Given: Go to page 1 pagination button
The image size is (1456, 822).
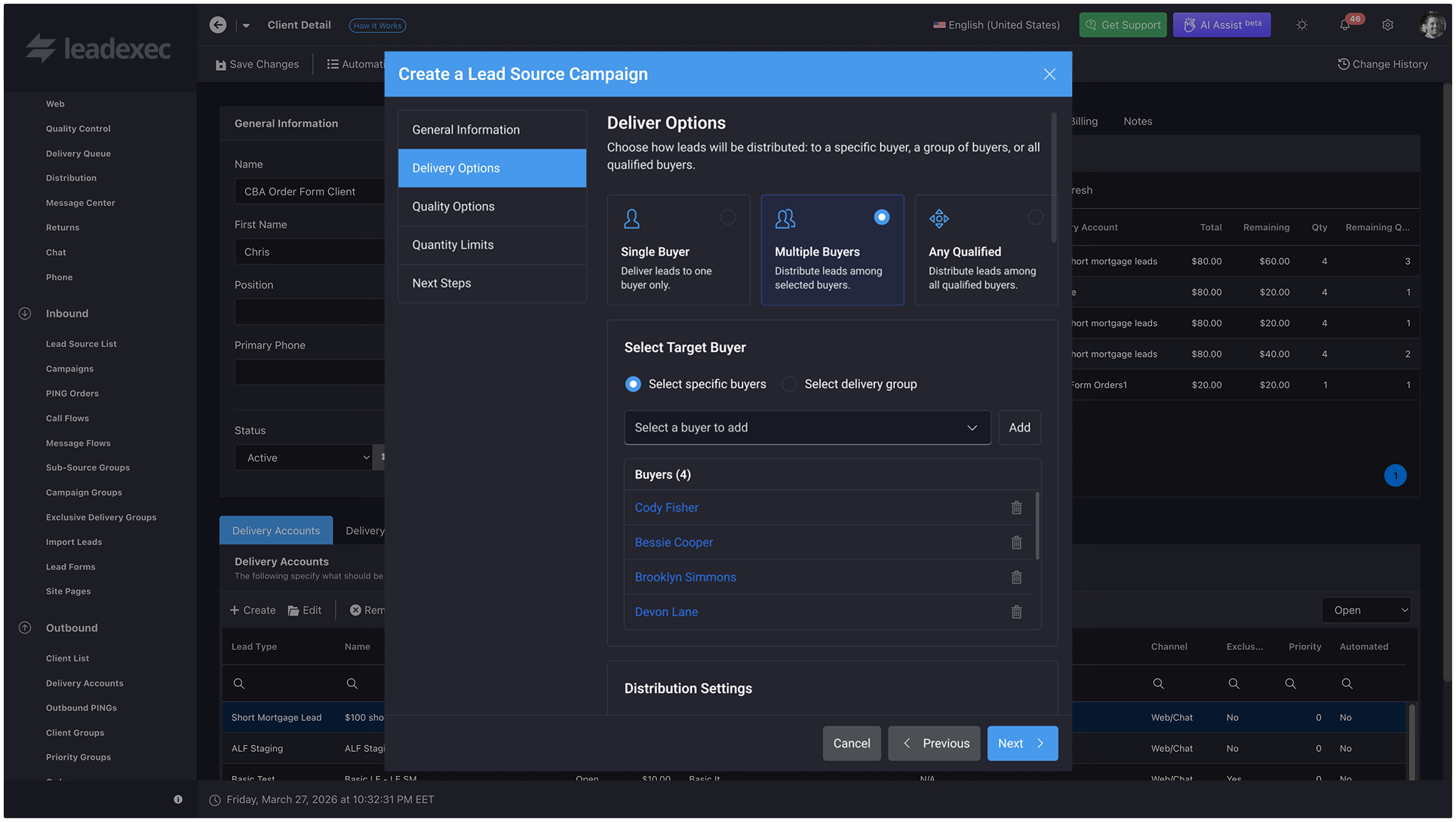Looking at the screenshot, I should pos(1395,476).
